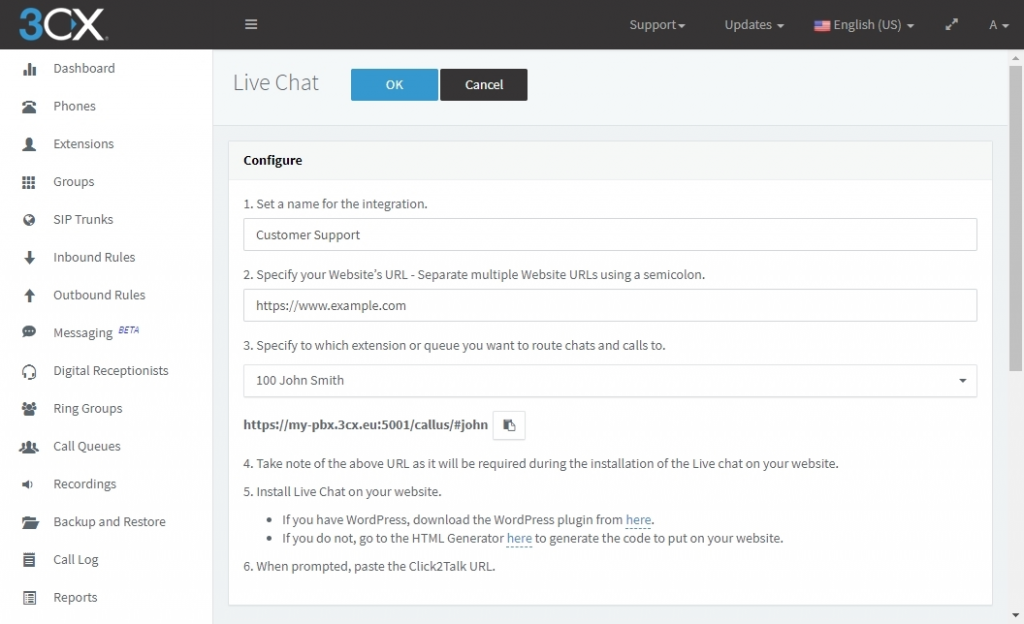This screenshot has height=624, width=1024.
Task: Expand the 100 John Smith extension dropdown
Action: 610,381
